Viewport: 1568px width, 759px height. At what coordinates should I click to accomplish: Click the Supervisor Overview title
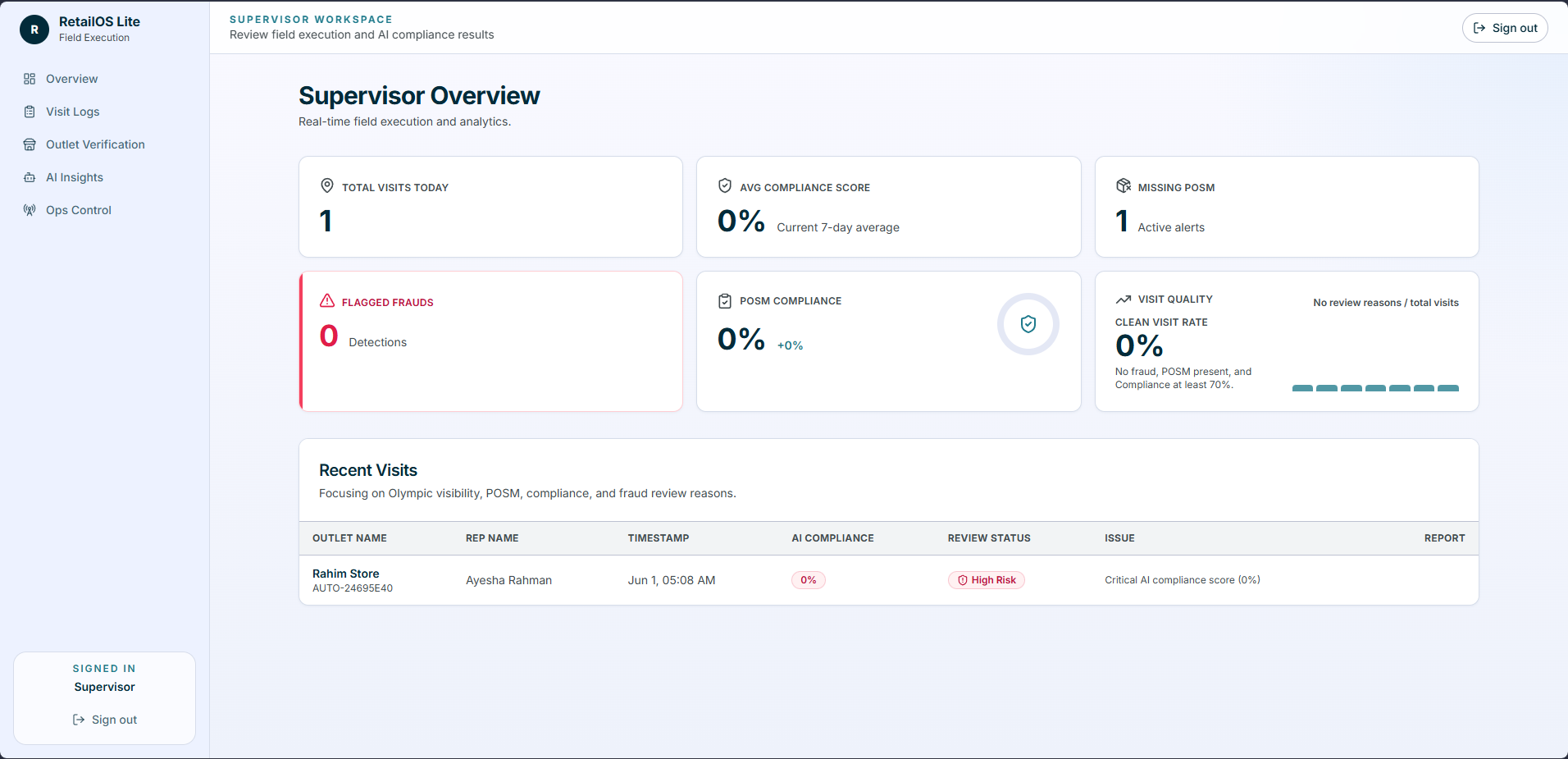tap(419, 96)
